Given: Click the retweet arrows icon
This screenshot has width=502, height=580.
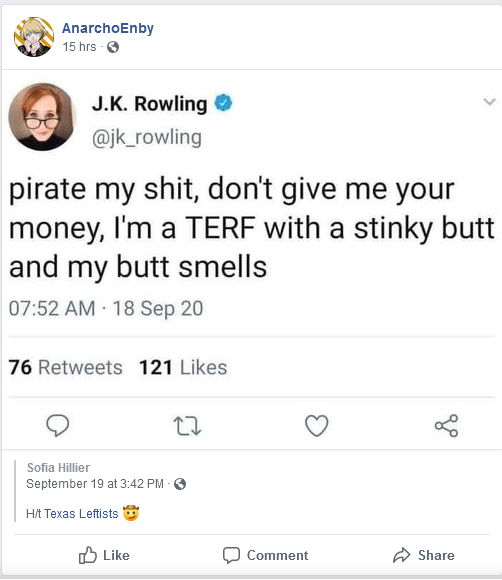Looking at the screenshot, I should coord(187,426).
